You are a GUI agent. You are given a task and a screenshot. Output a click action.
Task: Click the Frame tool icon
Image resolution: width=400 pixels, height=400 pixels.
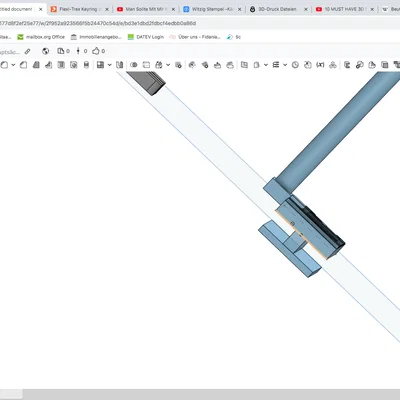coord(276,65)
